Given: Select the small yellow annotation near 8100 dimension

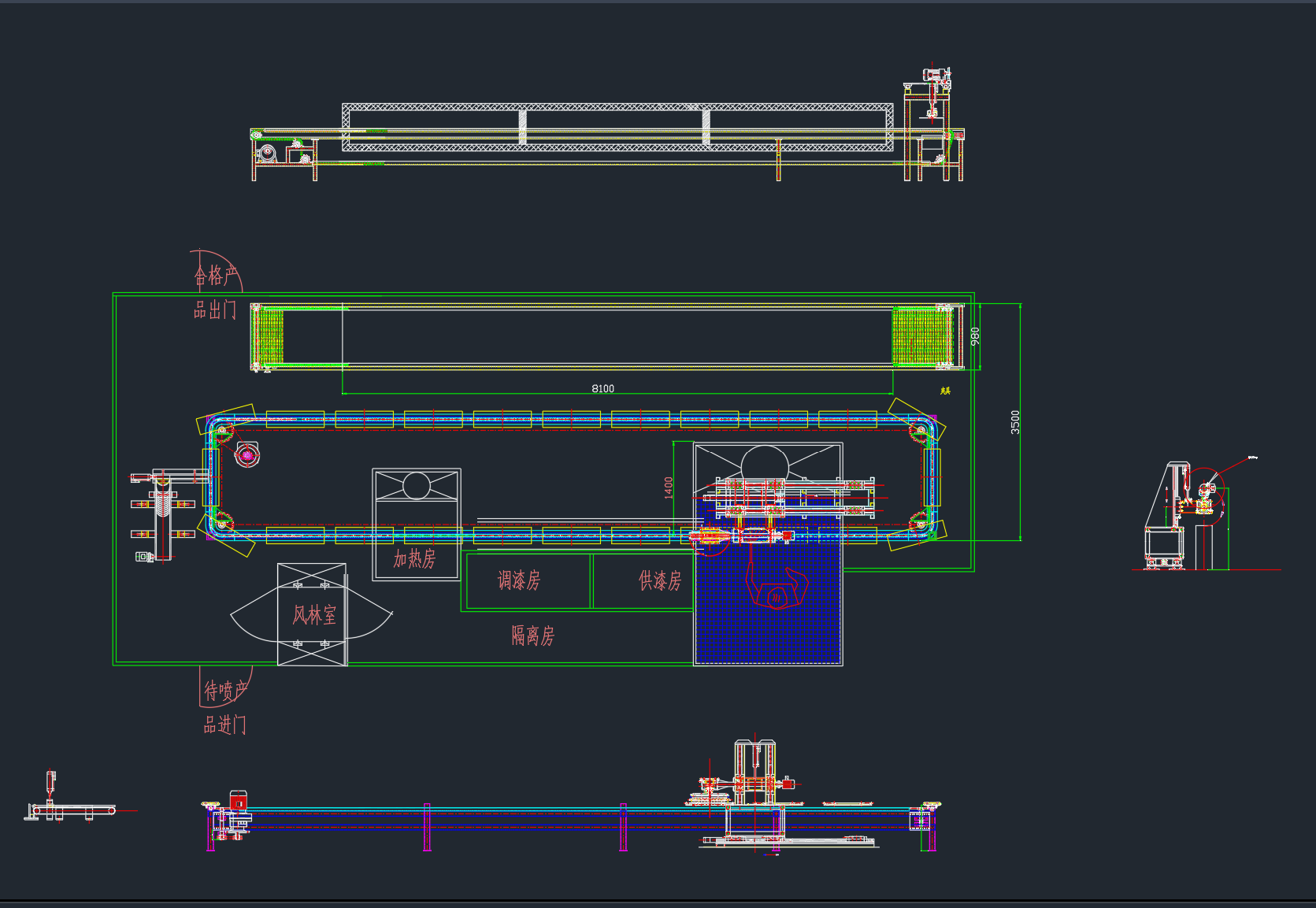Looking at the screenshot, I should pos(946,391).
